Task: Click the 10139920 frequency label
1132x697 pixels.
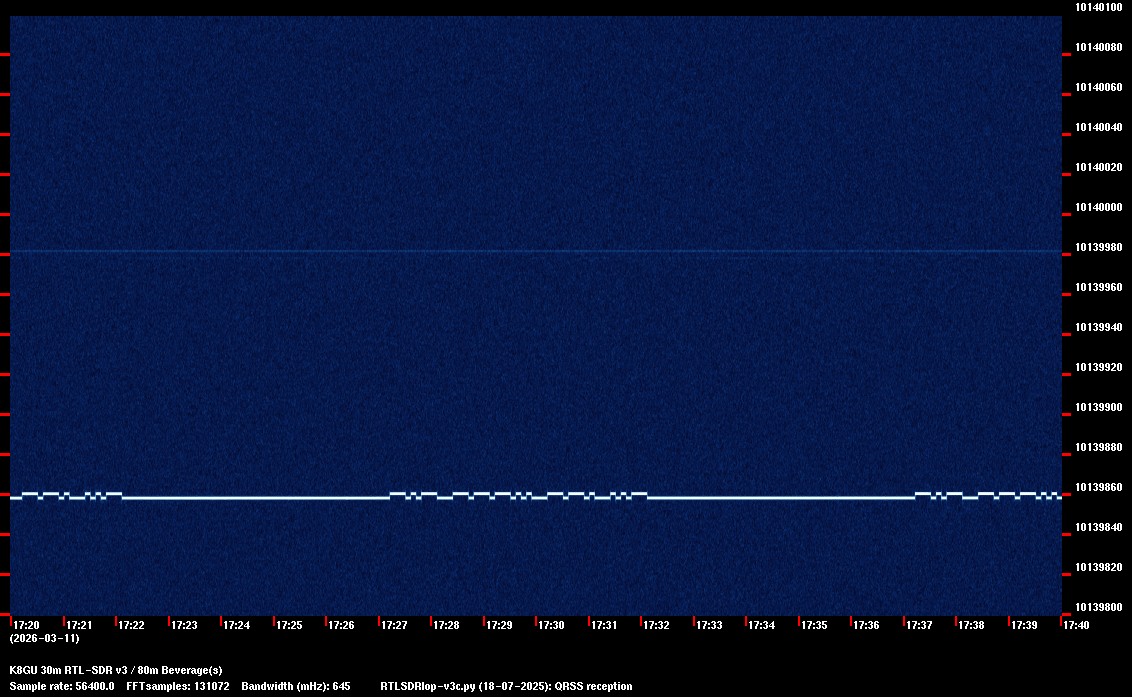Action: point(1098,367)
